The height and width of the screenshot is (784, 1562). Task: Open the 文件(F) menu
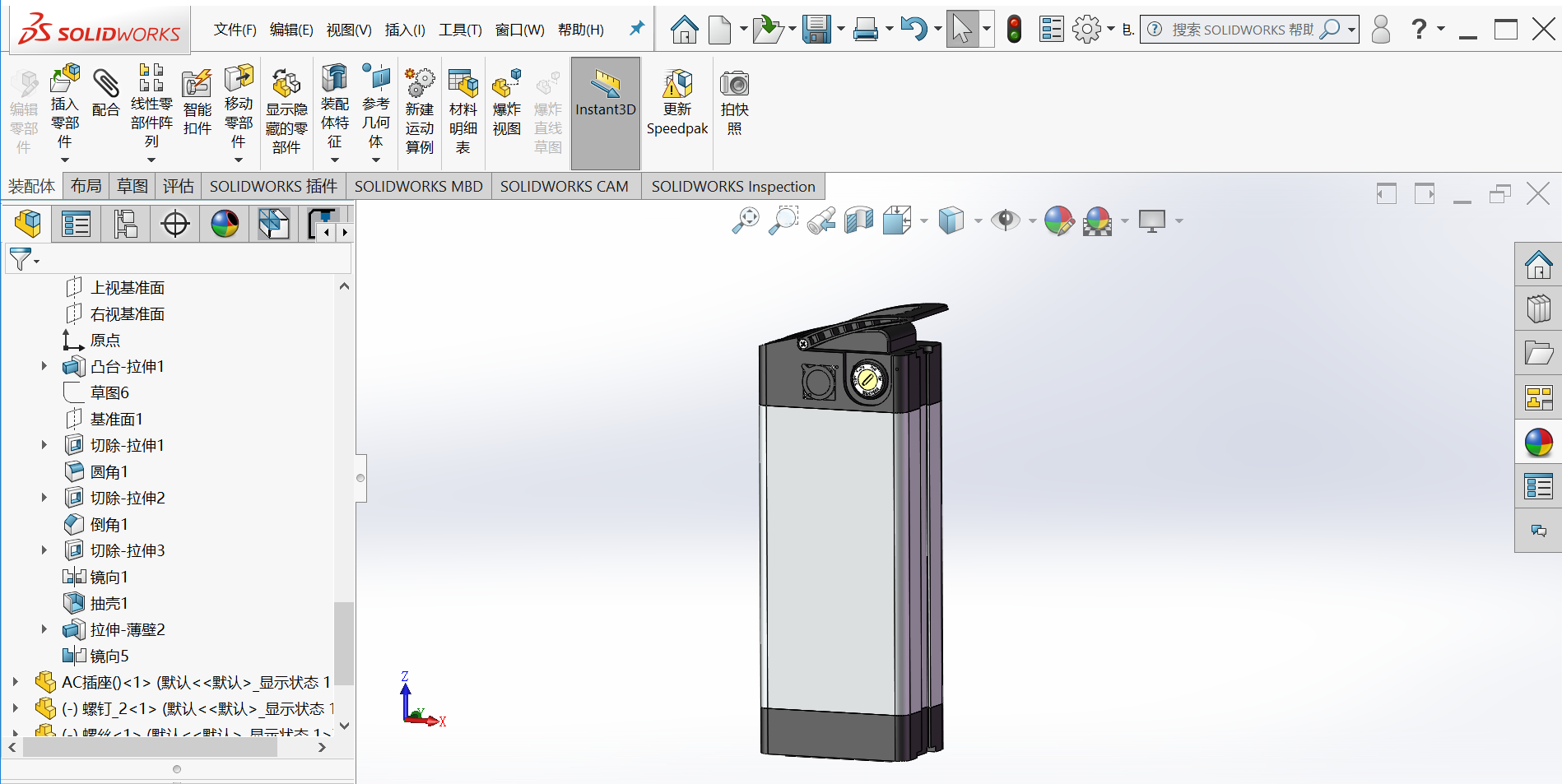[235, 30]
